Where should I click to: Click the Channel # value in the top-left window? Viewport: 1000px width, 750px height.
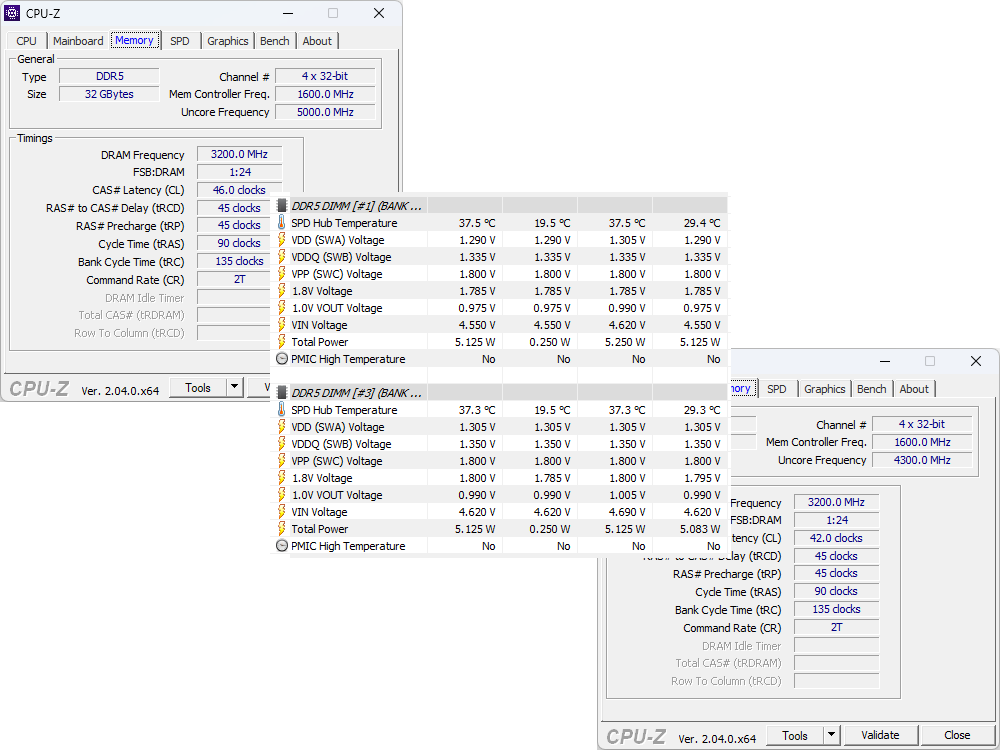(x=325, y=76)
